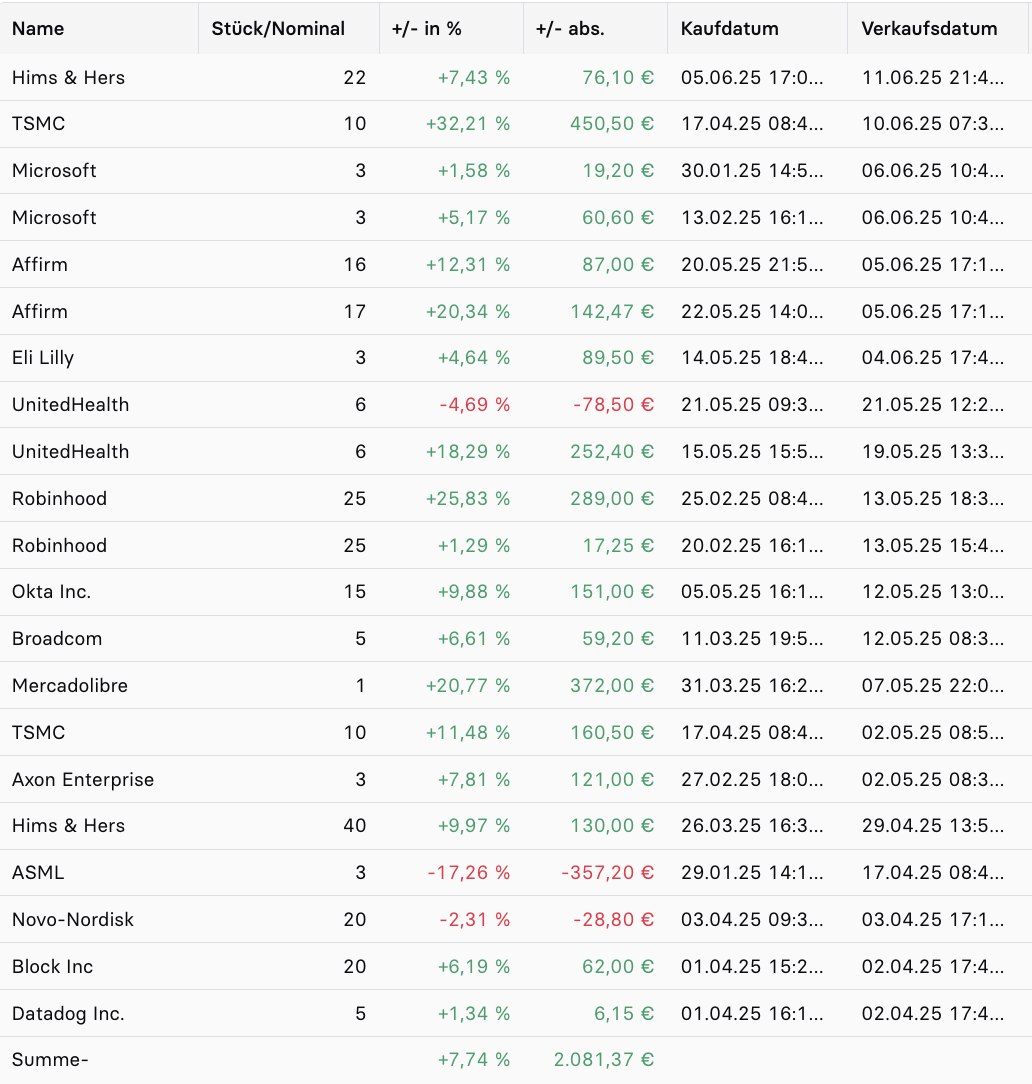1032x1084 pixels.
Task: Click the Block Inc entry
Action: (x=516, y=966)
